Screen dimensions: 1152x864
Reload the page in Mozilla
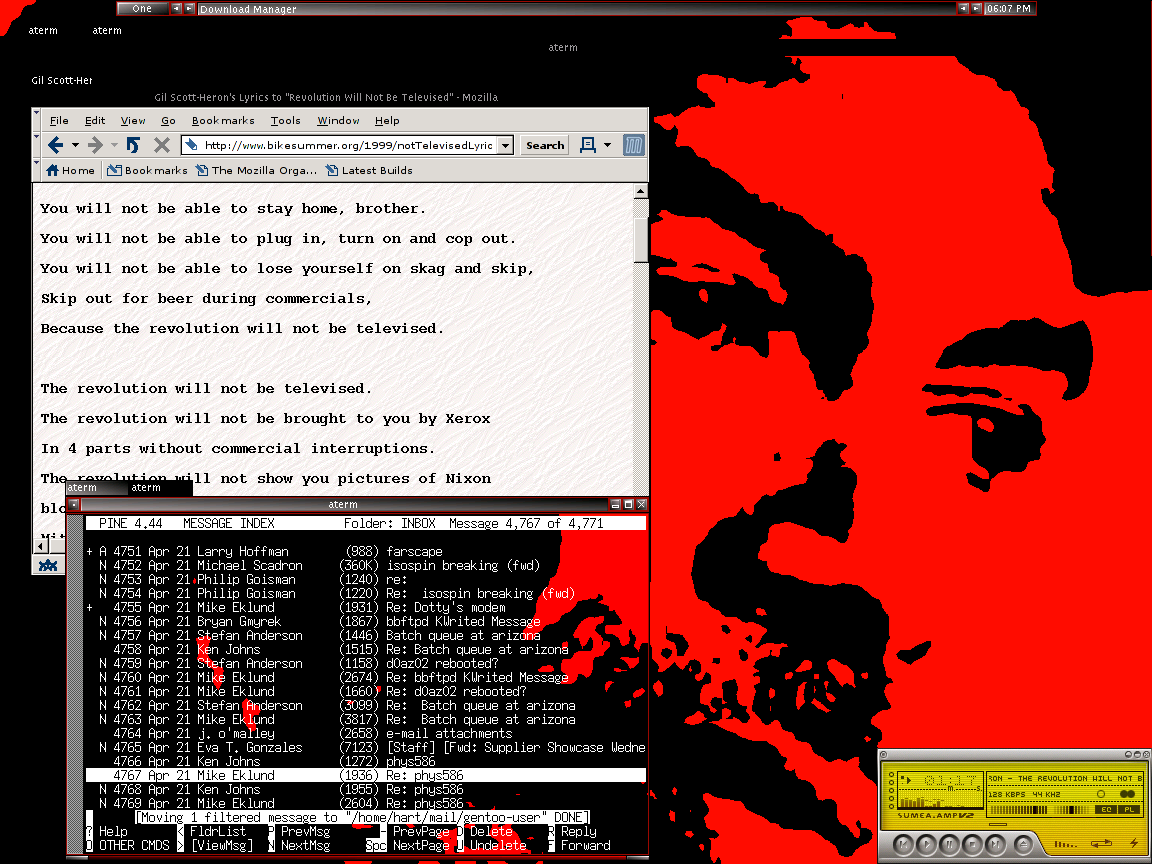pos(133,145)
